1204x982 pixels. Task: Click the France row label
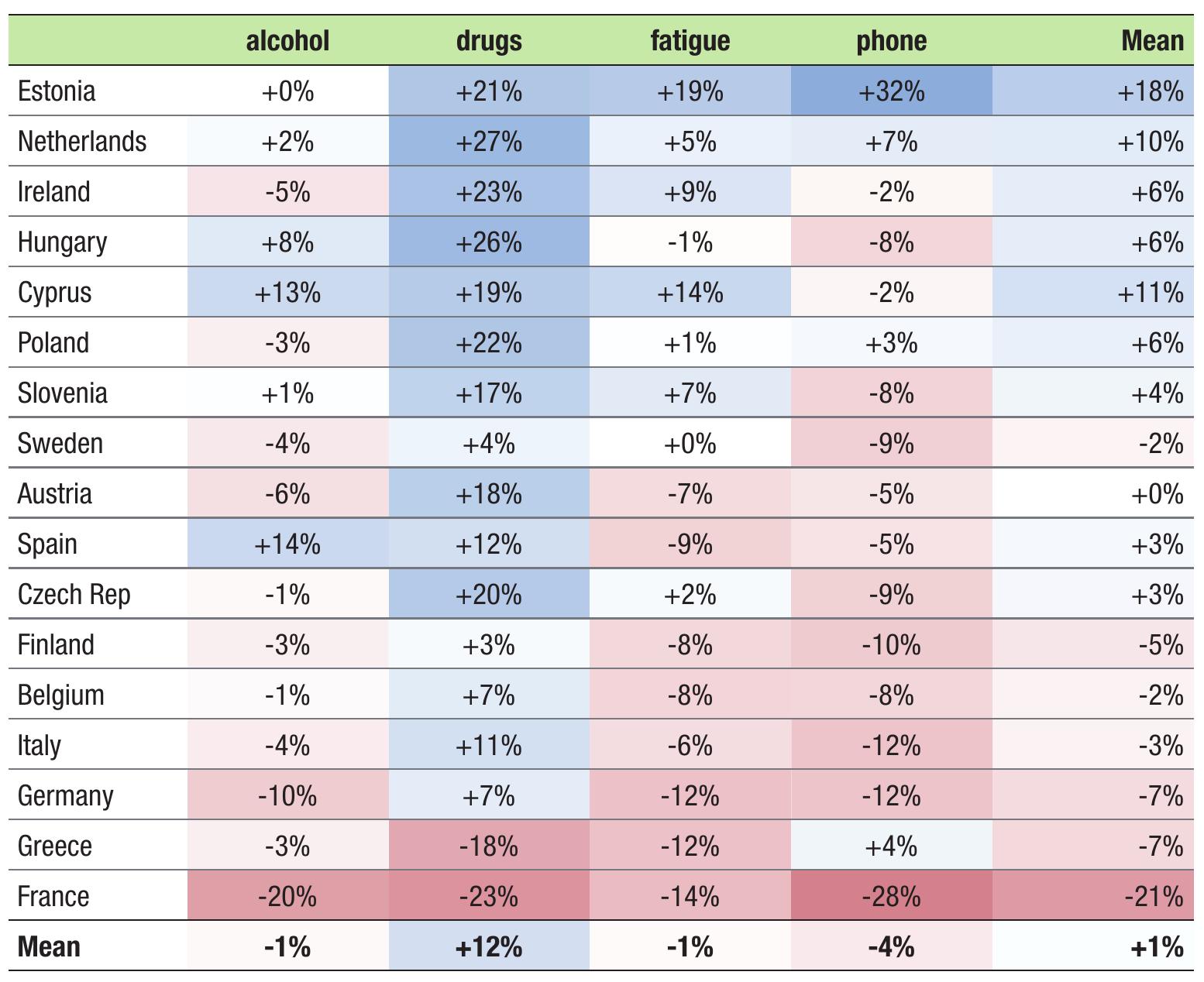click(x=53, y=897)
